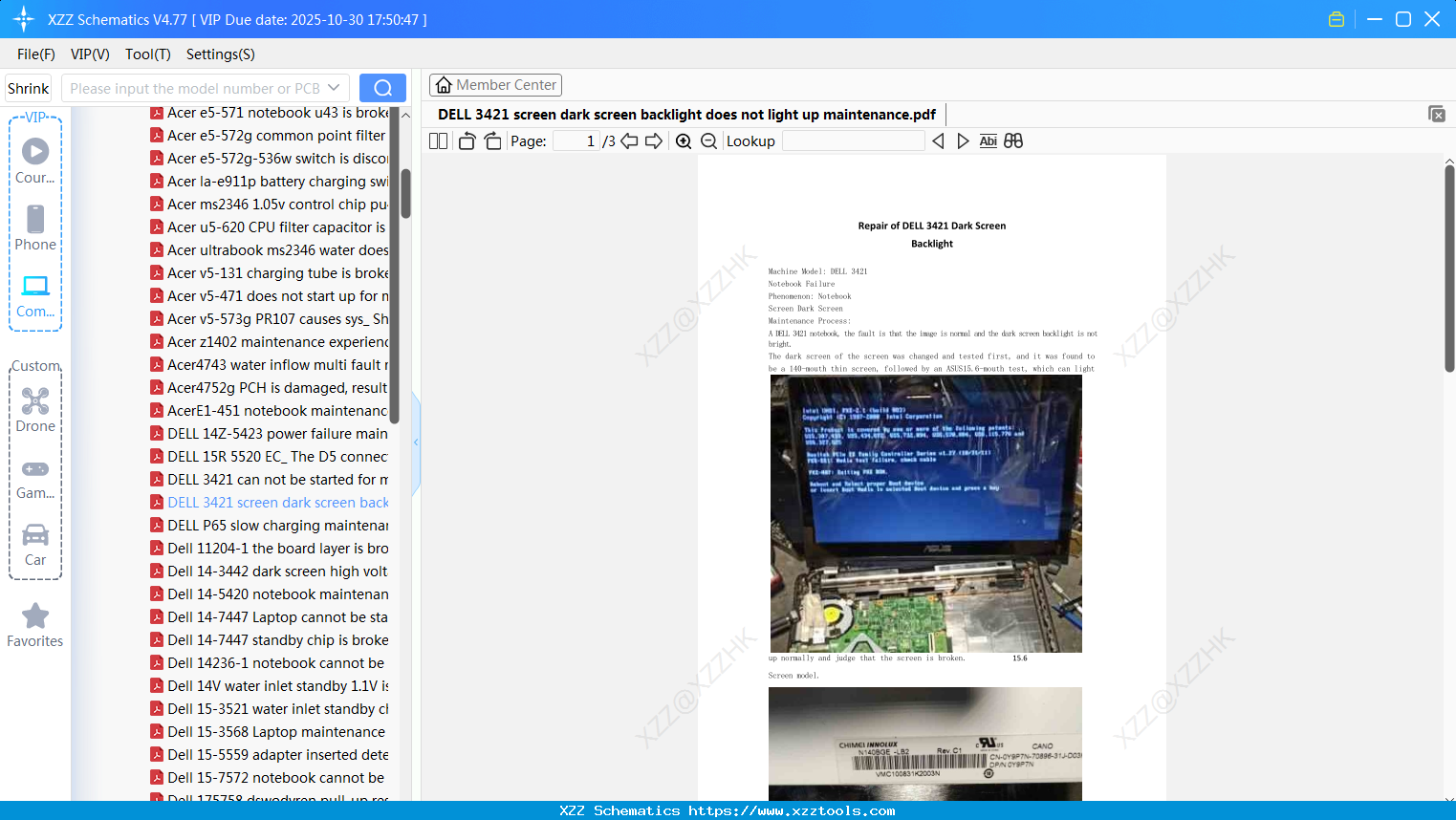The image size is (1456, 820).
Task: Toggle the Abi whole-word match option
Action: [x=989, y=141]
